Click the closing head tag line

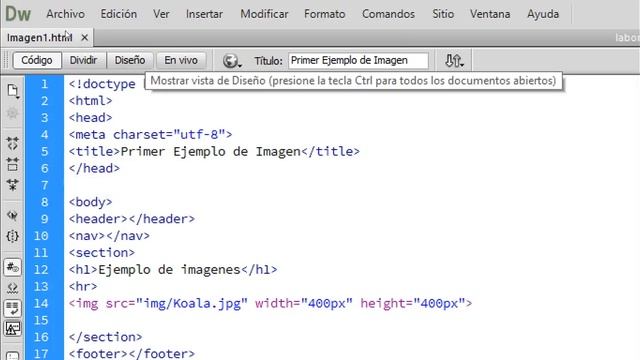[x=94, y=168]
